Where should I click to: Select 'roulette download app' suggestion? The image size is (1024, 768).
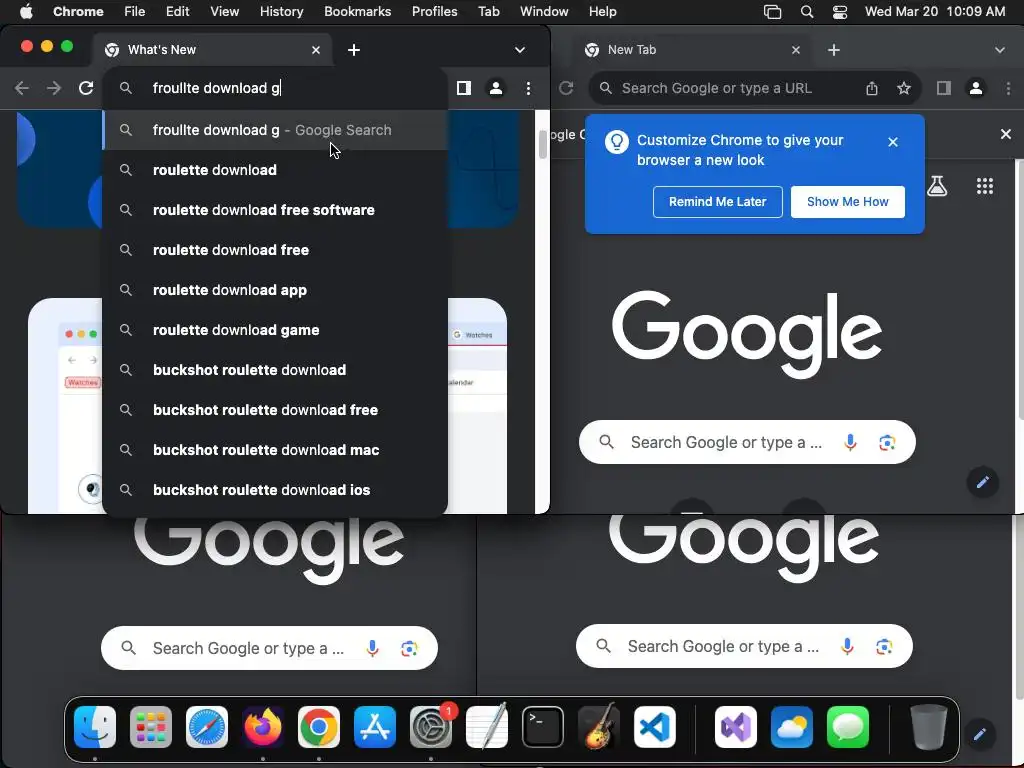click(x=275, y=290)
